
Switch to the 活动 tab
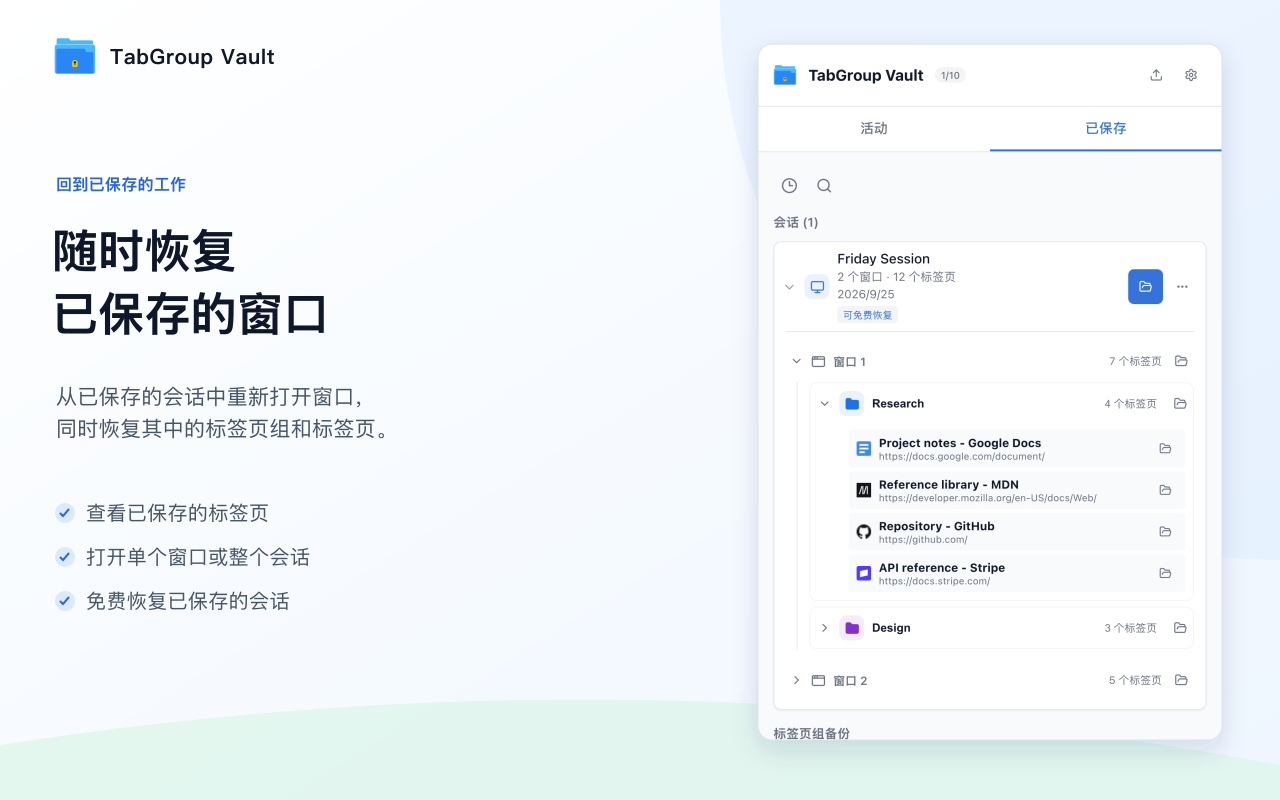click(874, 129)
